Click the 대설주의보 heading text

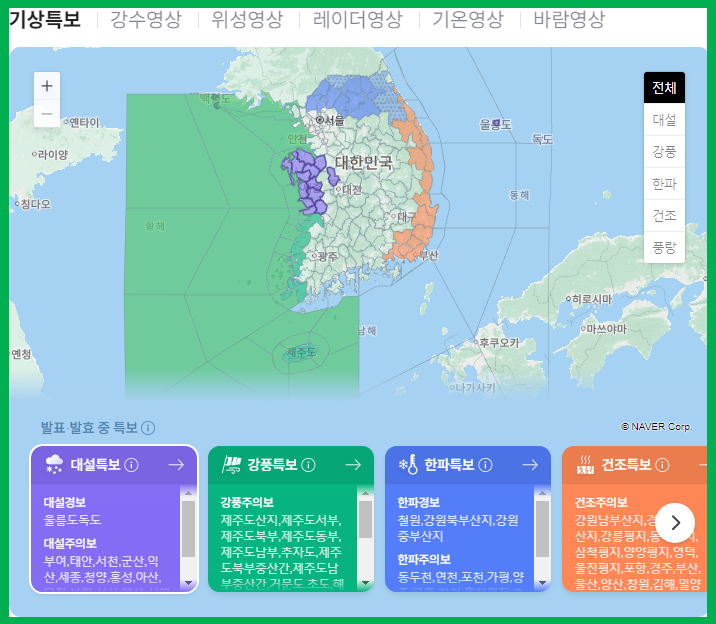click(70, 544)
